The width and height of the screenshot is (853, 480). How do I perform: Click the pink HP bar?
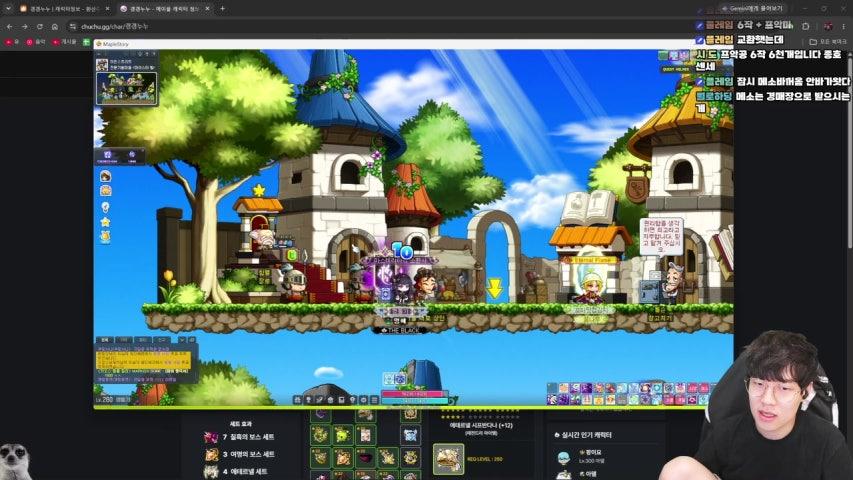coord(413,394)
